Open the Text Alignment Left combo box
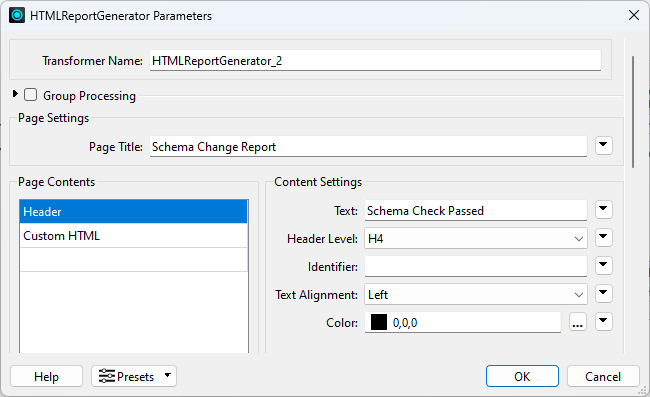 (475, 294)
